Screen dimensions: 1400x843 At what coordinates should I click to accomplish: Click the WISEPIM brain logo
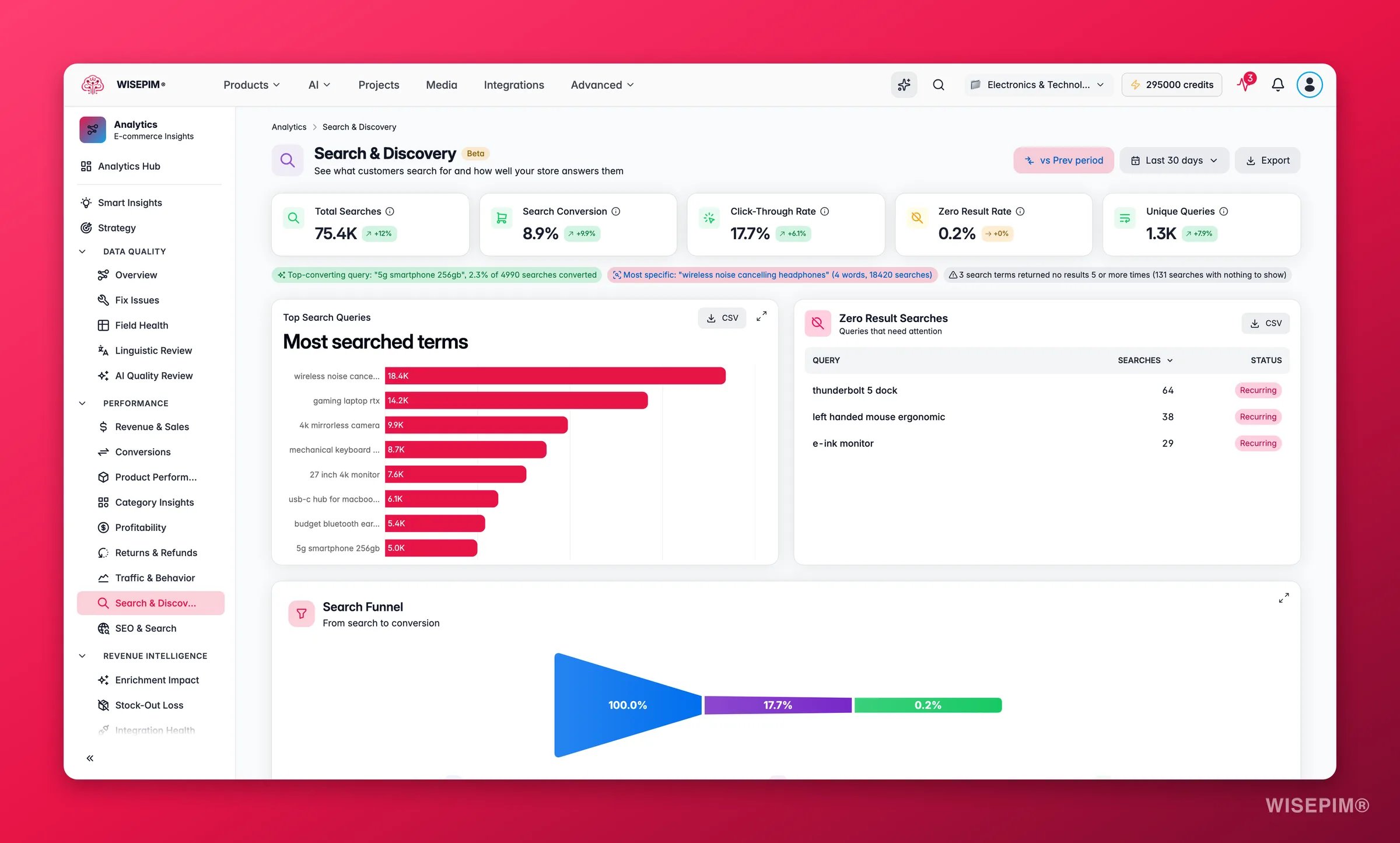(x=93, y=85)
